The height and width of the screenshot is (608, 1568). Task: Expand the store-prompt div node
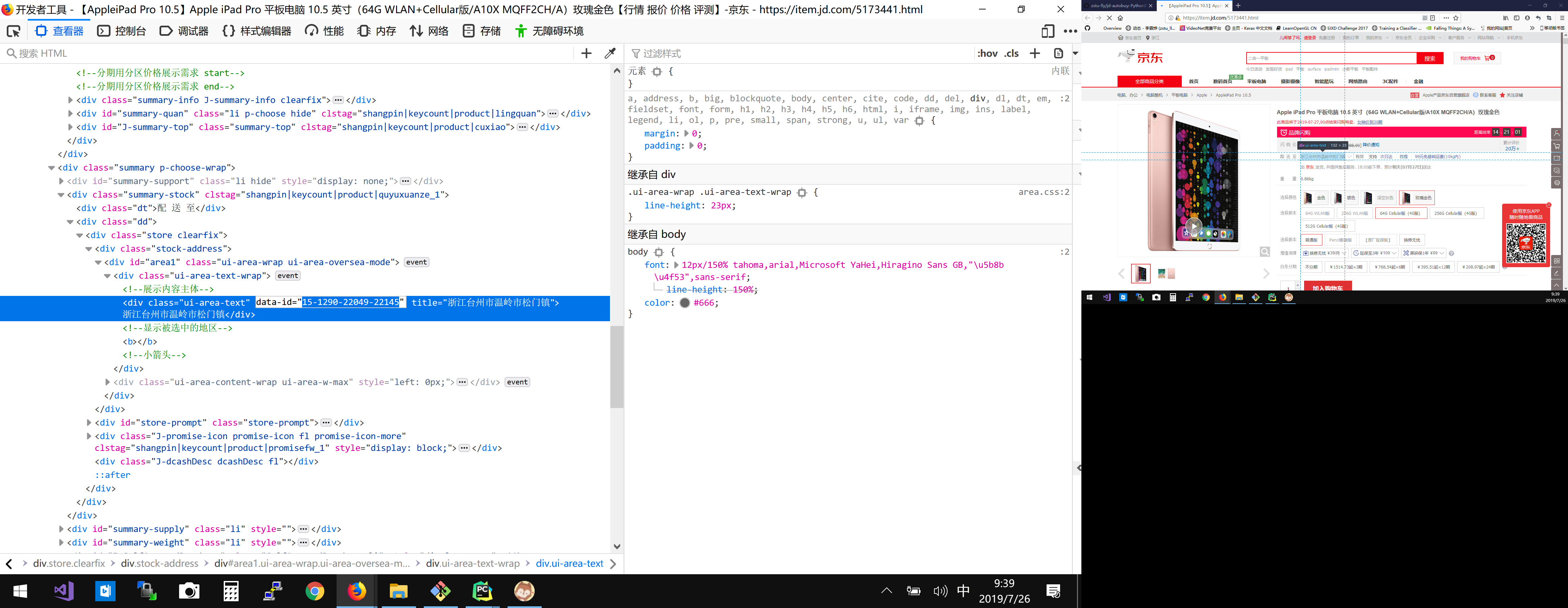89,422
